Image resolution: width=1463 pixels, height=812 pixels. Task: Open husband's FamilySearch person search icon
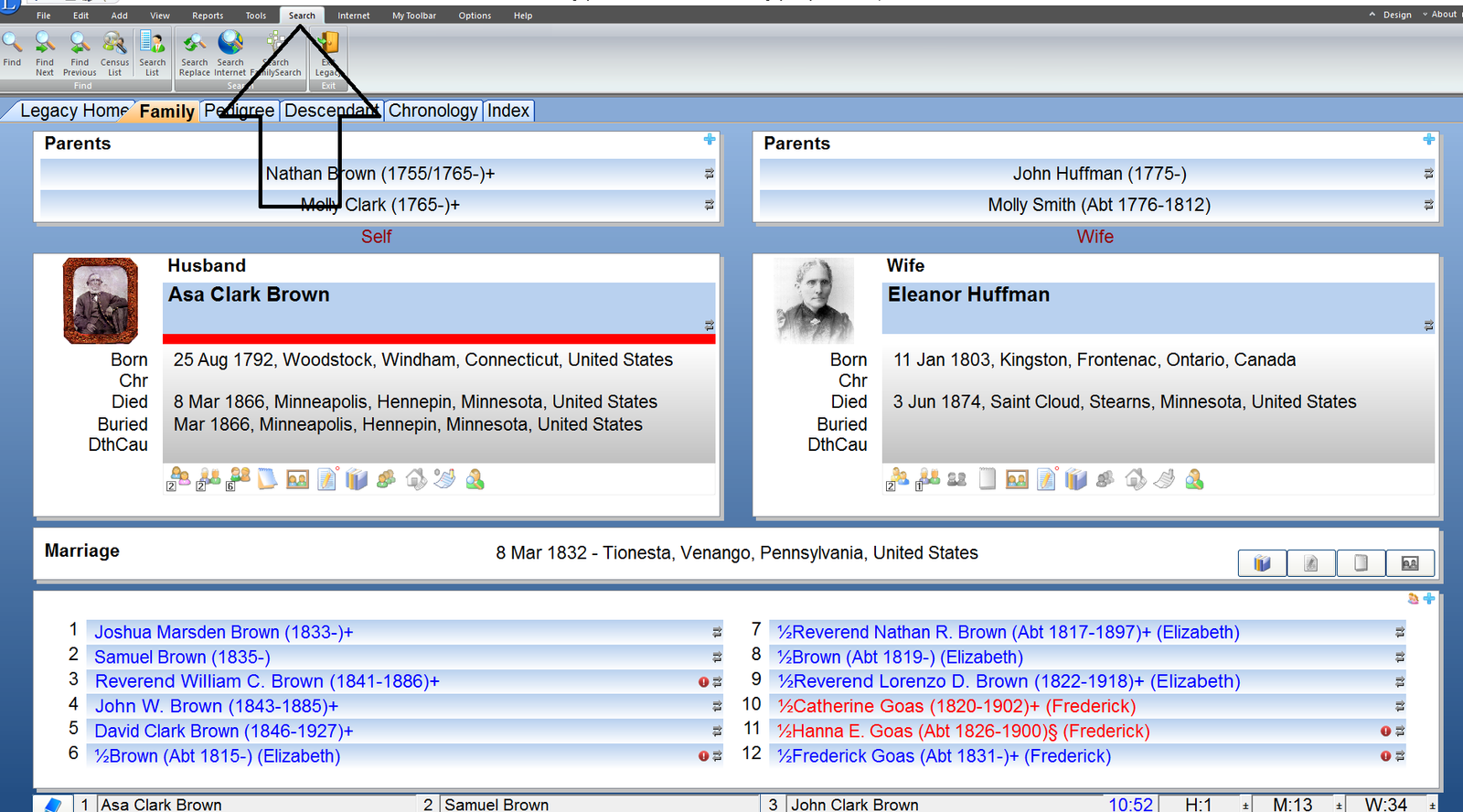coord(475,479)
